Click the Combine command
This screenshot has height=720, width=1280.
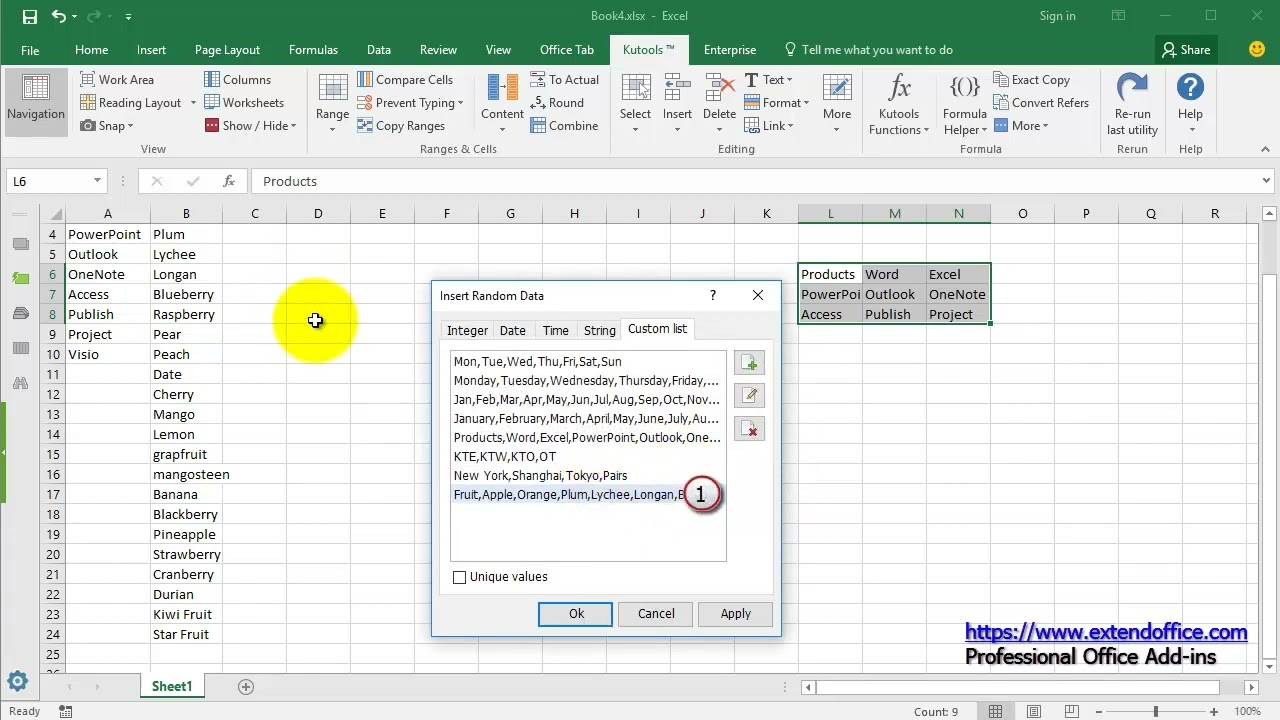tap(563, 126)
